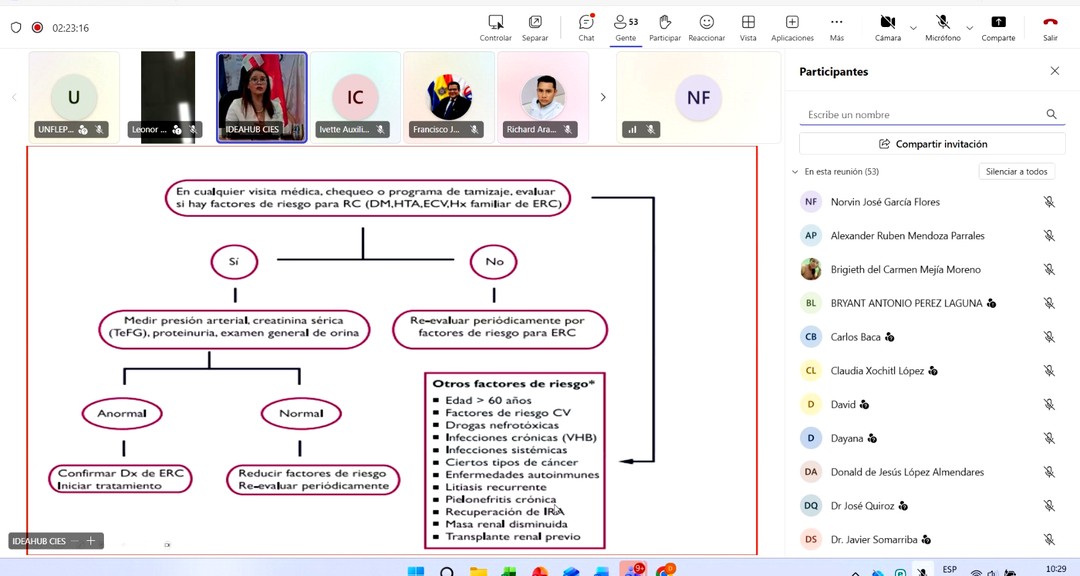
Task: Open the Vista layout icon
Action: pos(748,23)
